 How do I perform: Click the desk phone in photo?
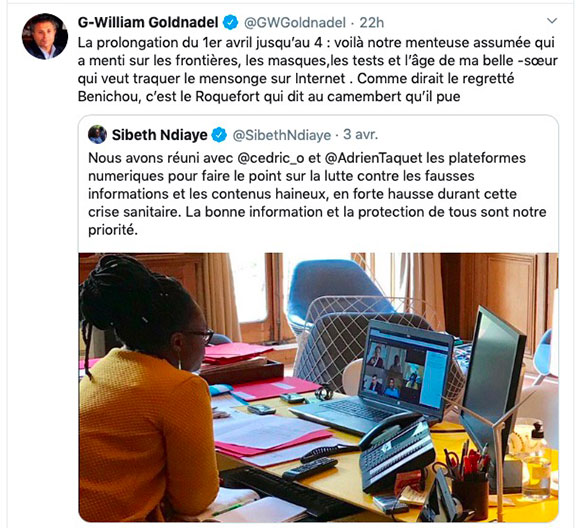pyautogui.click(x=398, y=454)
